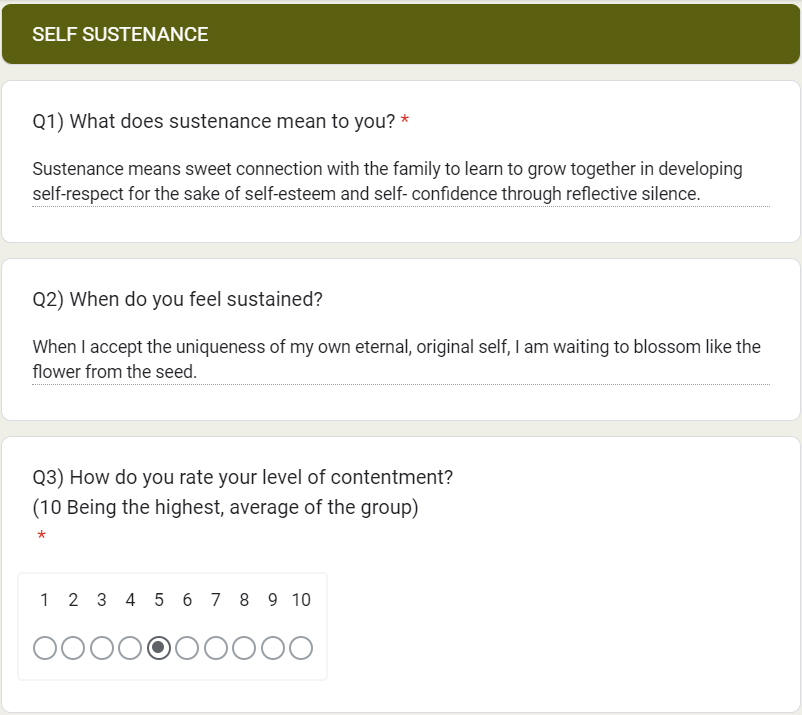Click the red required asterisk under Q3
This screenshot has height=715, width=802.
point(41,538)
